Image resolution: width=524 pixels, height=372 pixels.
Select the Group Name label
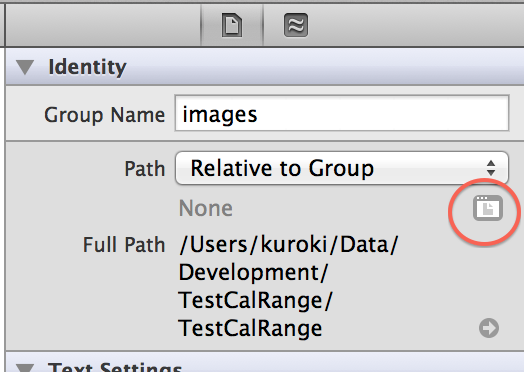(x=105, y=115)
